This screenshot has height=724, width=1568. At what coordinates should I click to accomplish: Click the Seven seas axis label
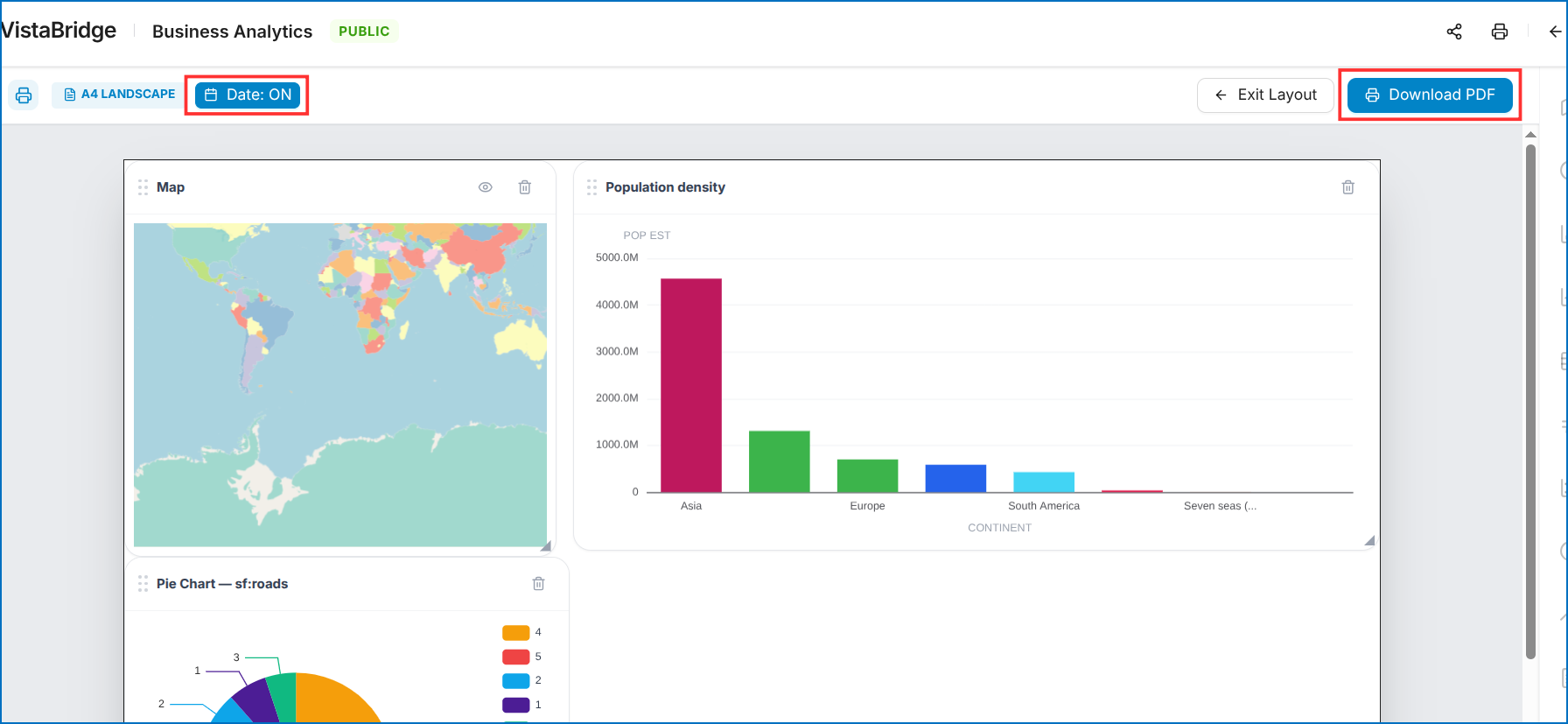[1220, 506]
